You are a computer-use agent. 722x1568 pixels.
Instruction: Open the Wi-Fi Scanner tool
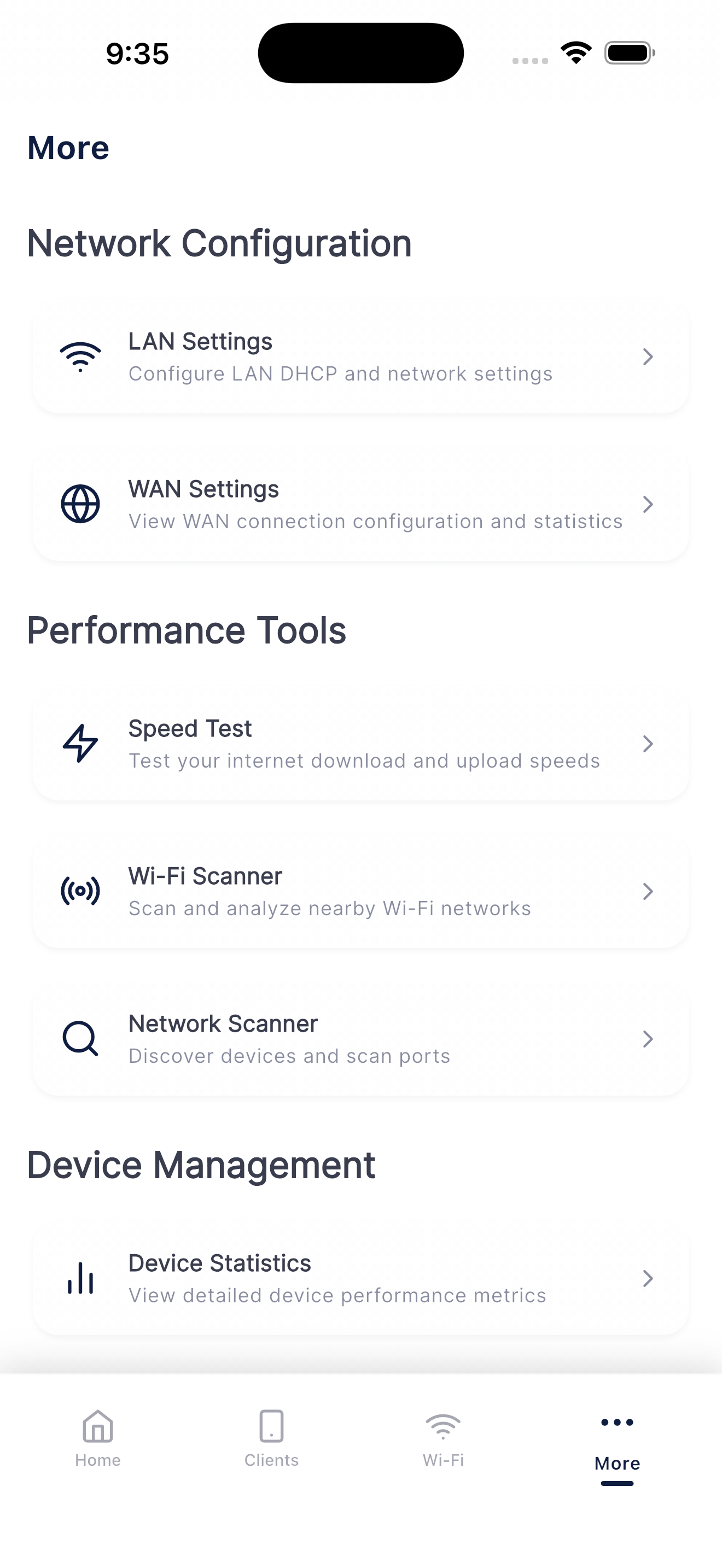pyautogui.click(x=361, y=891)
